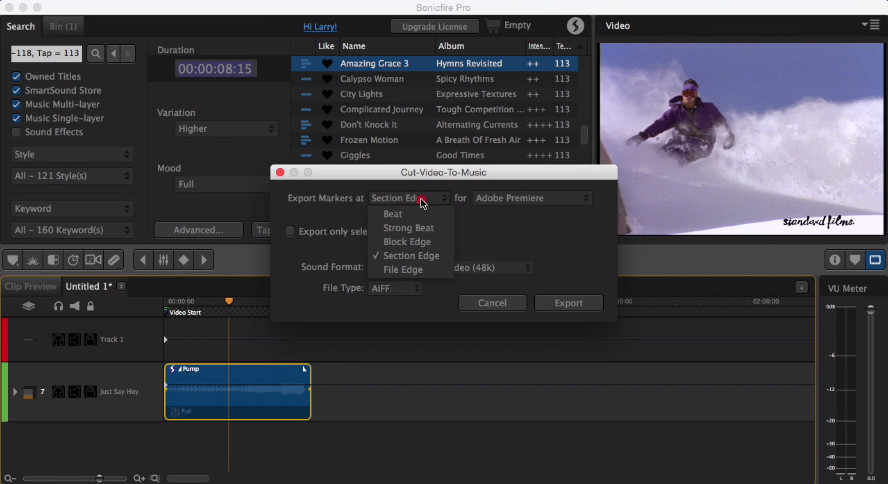Open the shopping cart icon
This screenshot has height=484, width=888.
(493, 25)
